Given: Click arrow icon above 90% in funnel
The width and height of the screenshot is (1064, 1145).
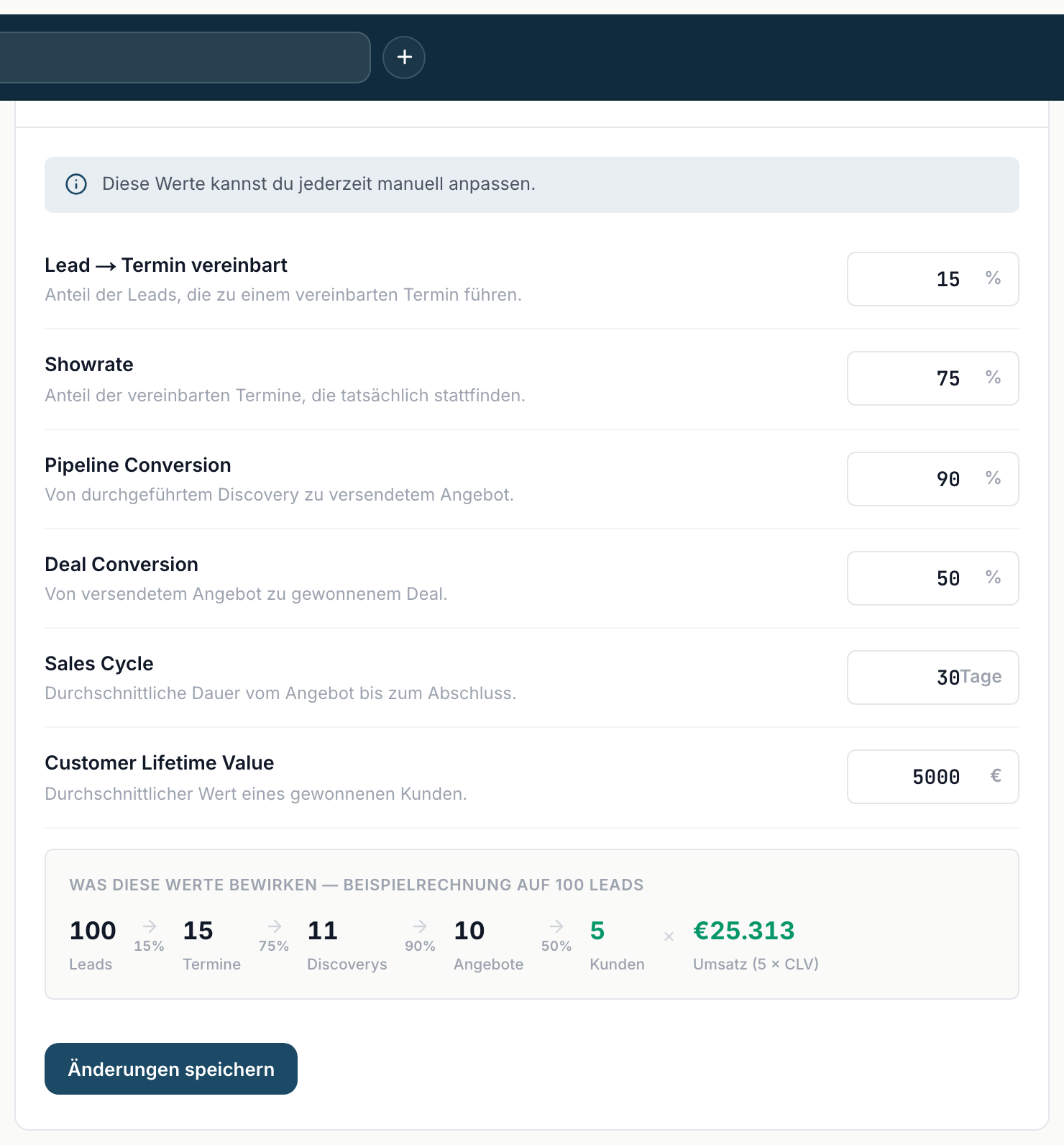Looking at the screenshot, I should (x=421, y=926).
